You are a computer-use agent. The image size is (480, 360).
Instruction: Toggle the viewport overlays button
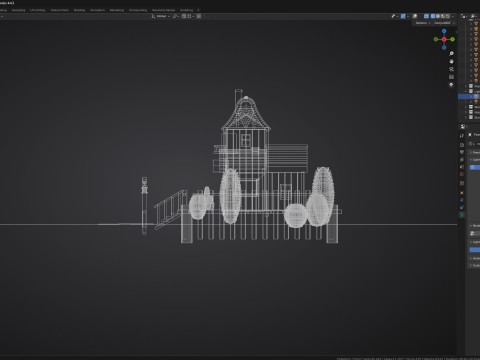click(415, 16)
